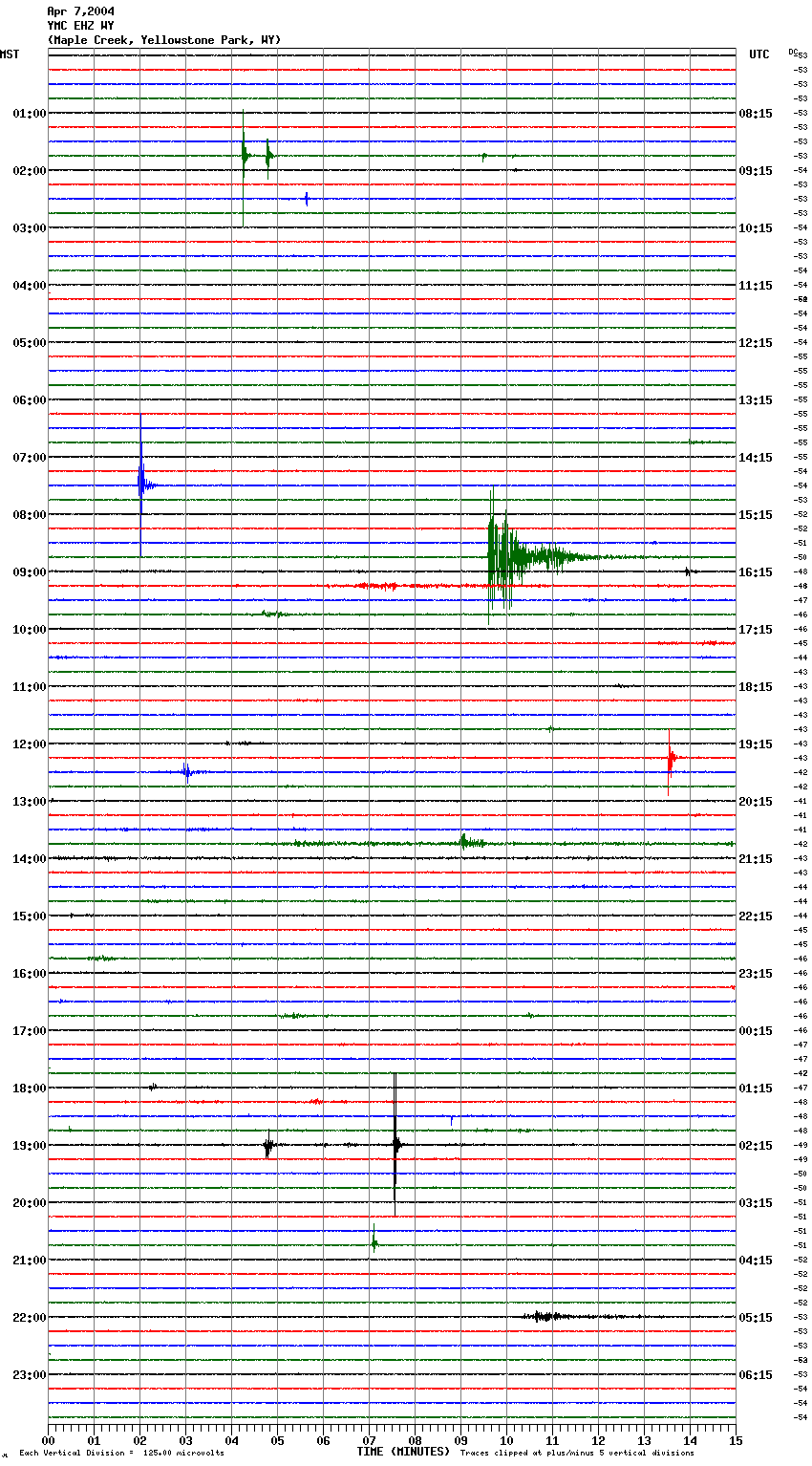The width and height of the screenshot is (812, 1466).
Task: Click the '00' minute axis label
Action: [48, 1439]
